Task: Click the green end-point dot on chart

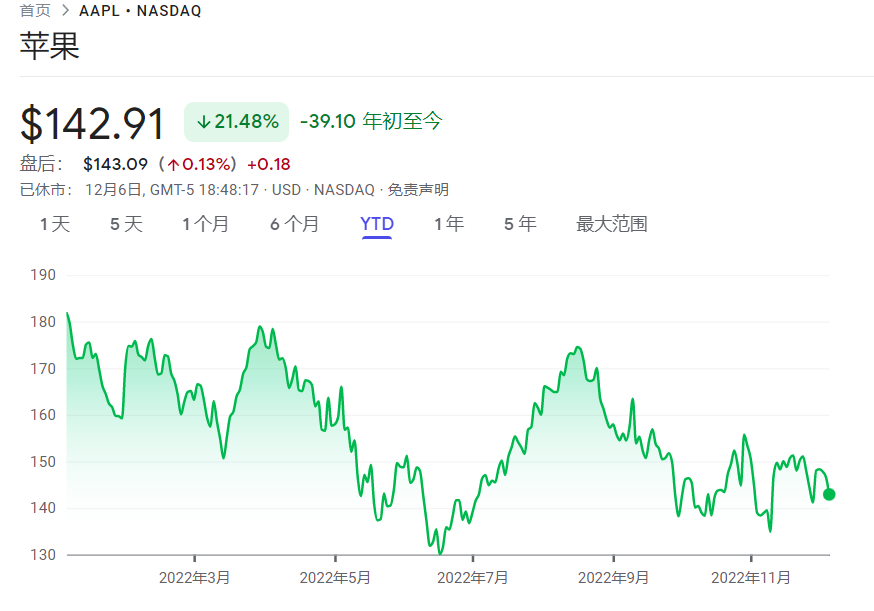Action: [x=829, y=494]
